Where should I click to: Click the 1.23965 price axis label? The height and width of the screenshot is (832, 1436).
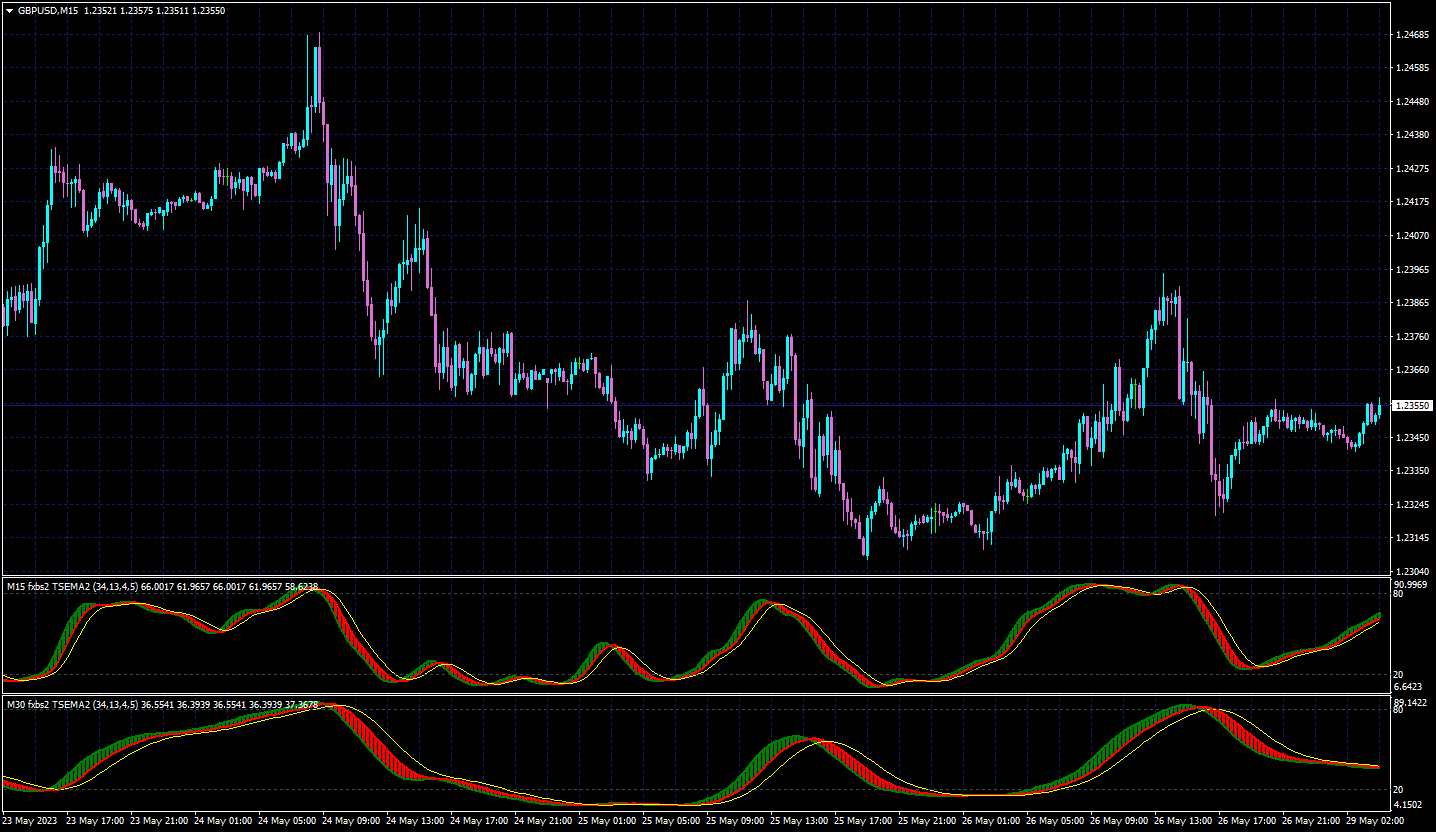(x=1411, y=270)
